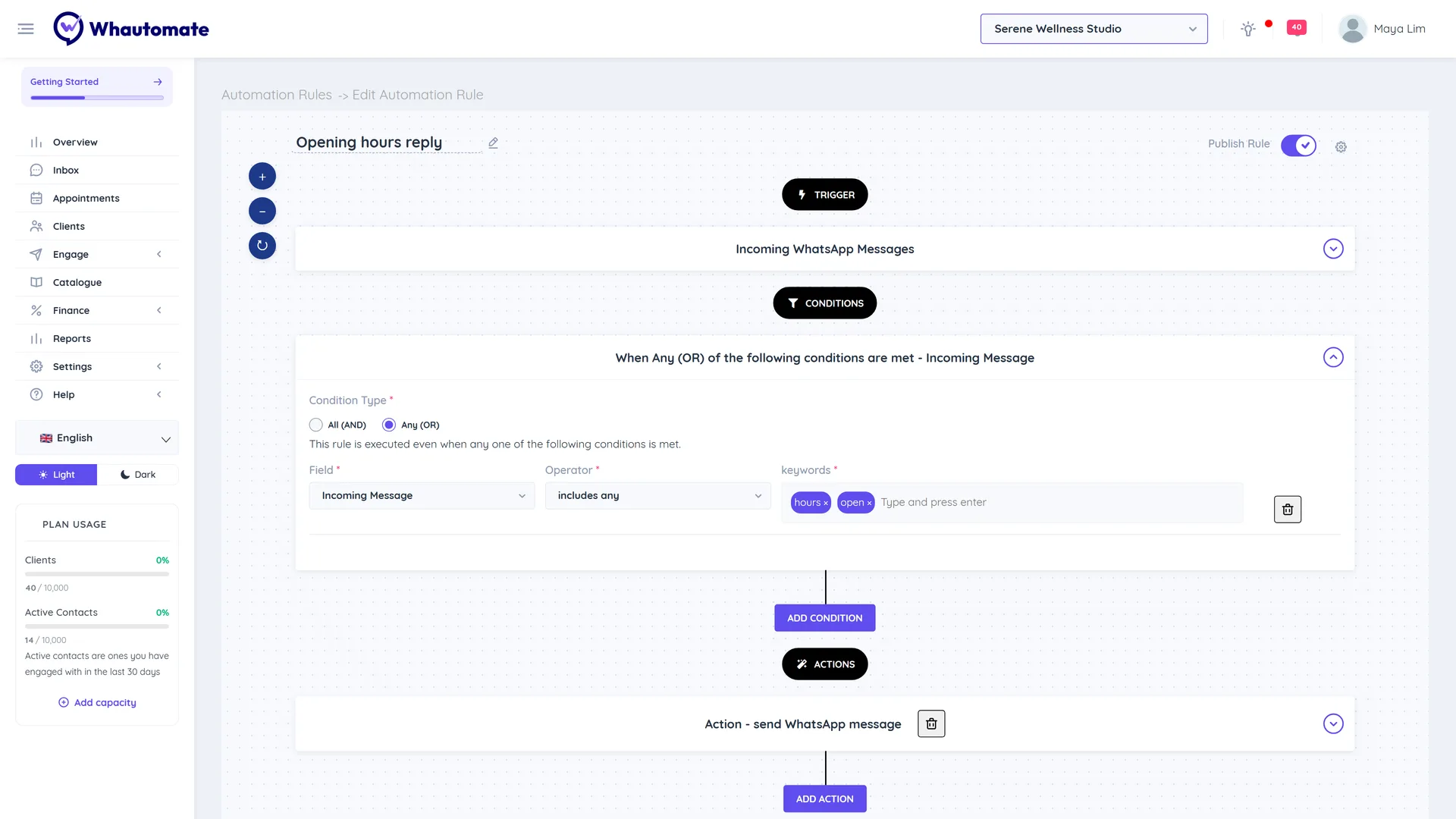This screenshot has width=1456, height=819.
Task: Delete the keyword condition with trash icon
Action: tap(1288, 510)
